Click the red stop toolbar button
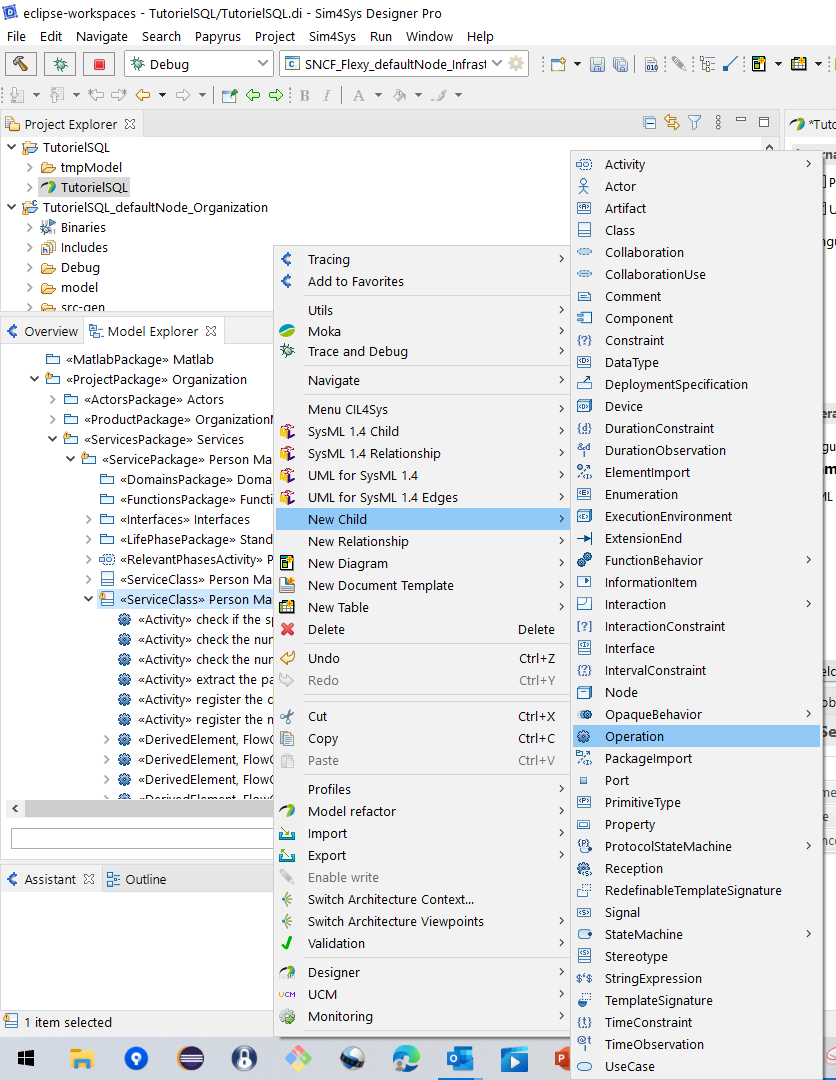This screenshot has width=836, height=1080. point(99,64)
